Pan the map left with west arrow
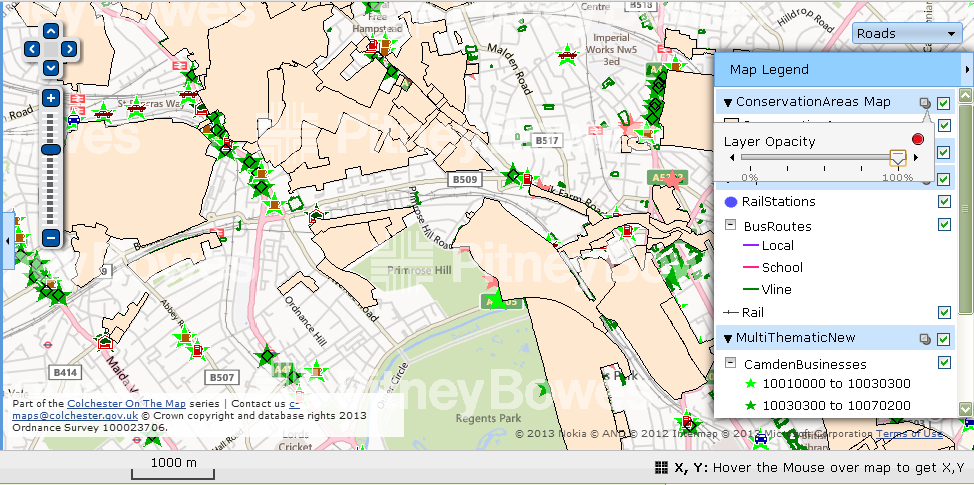974x485 pixels. point(31,48)
